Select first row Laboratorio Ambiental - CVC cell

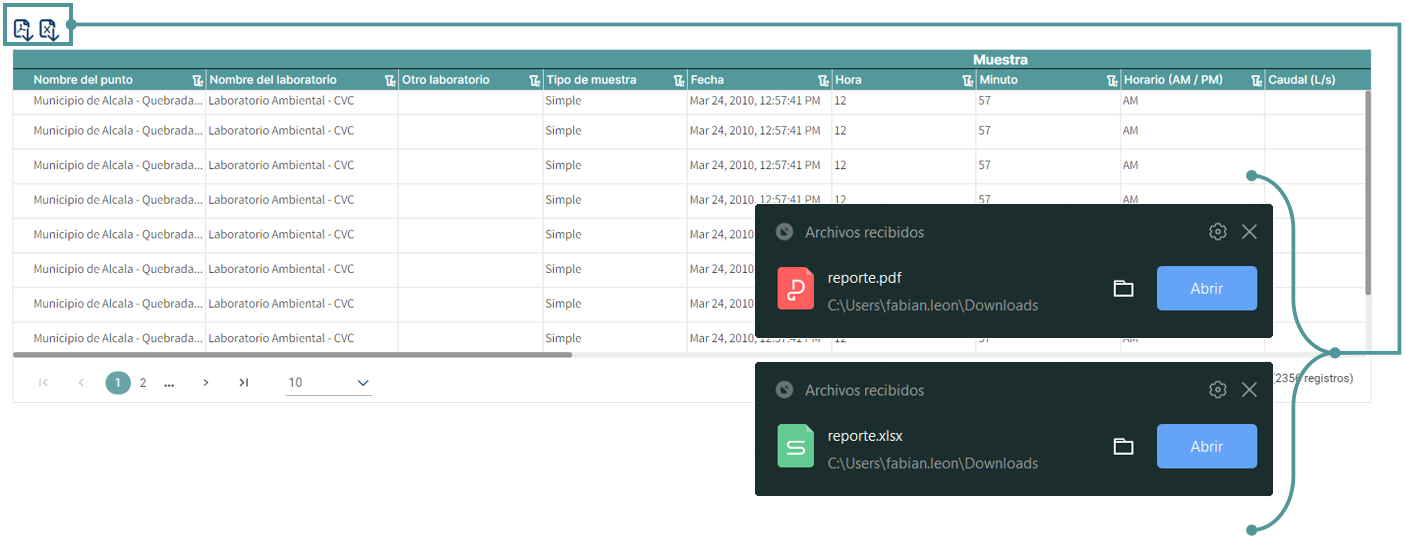[x=302, y=101]
